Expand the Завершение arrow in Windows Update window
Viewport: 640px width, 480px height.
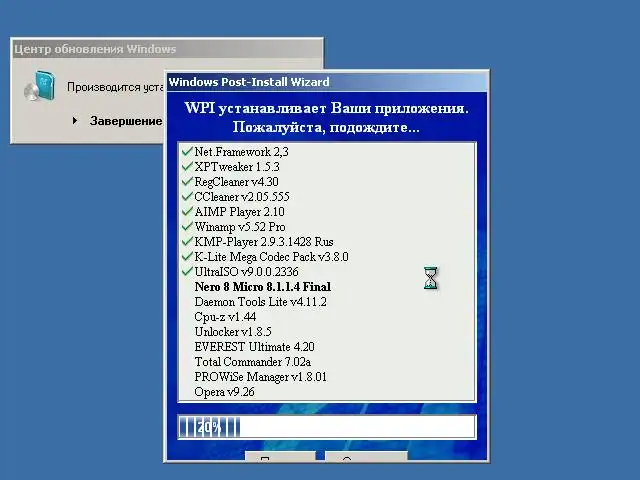[x=75, y=120]
